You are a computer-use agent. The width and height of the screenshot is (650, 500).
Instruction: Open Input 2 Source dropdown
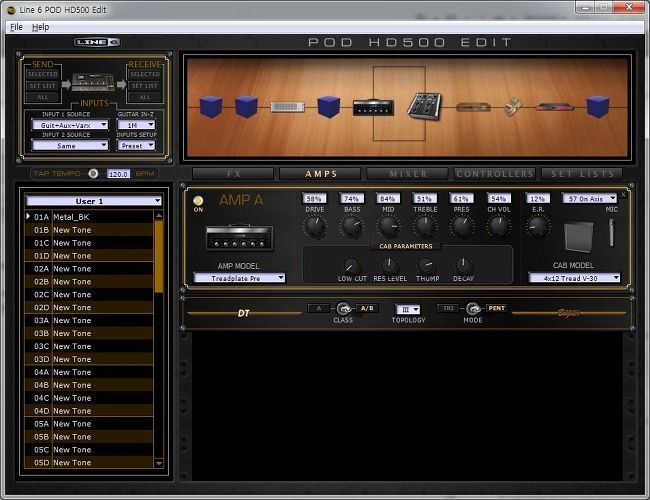pos(70,146)
